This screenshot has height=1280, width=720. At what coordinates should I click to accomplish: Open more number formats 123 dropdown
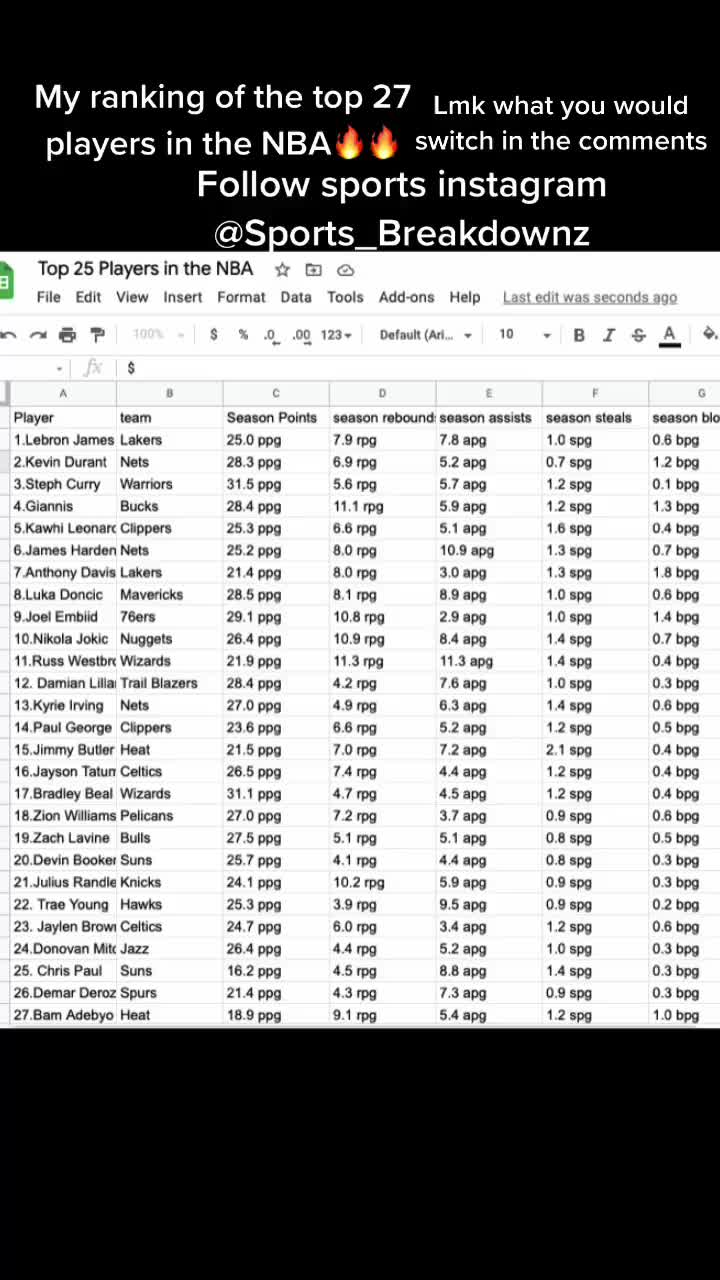(x=336, y=335)
